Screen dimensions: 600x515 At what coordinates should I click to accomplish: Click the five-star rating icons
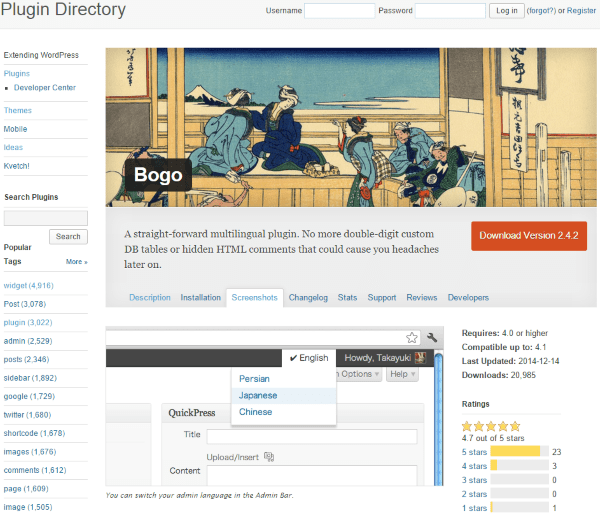tap(485, 426)
